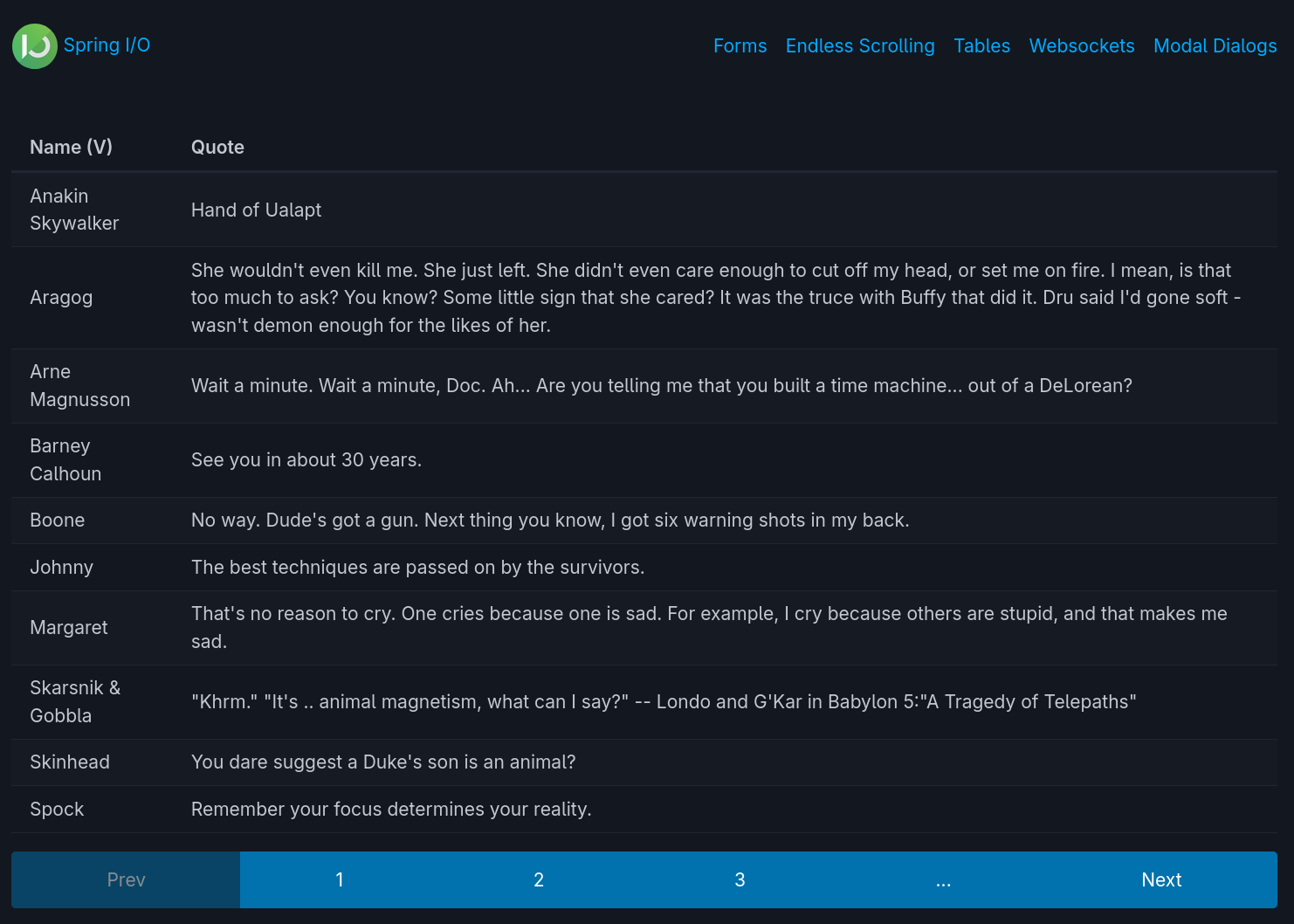The image size is (1294, 924).
Task: Select pagination page 3
Action: click(740, 879)
